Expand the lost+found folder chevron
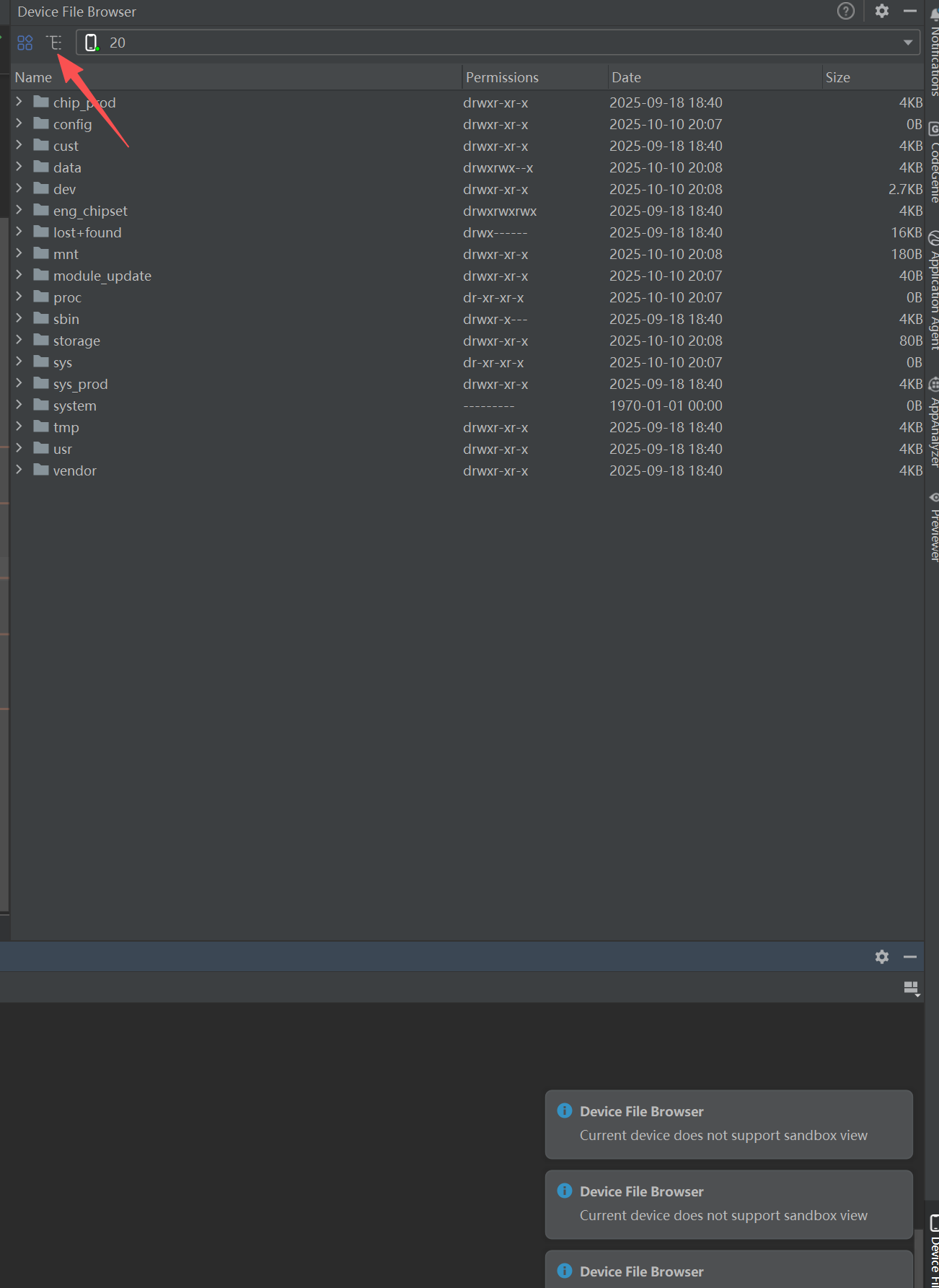Image resolution: width=939 pixels, height=1288 pixels. [x=19, y=232]
